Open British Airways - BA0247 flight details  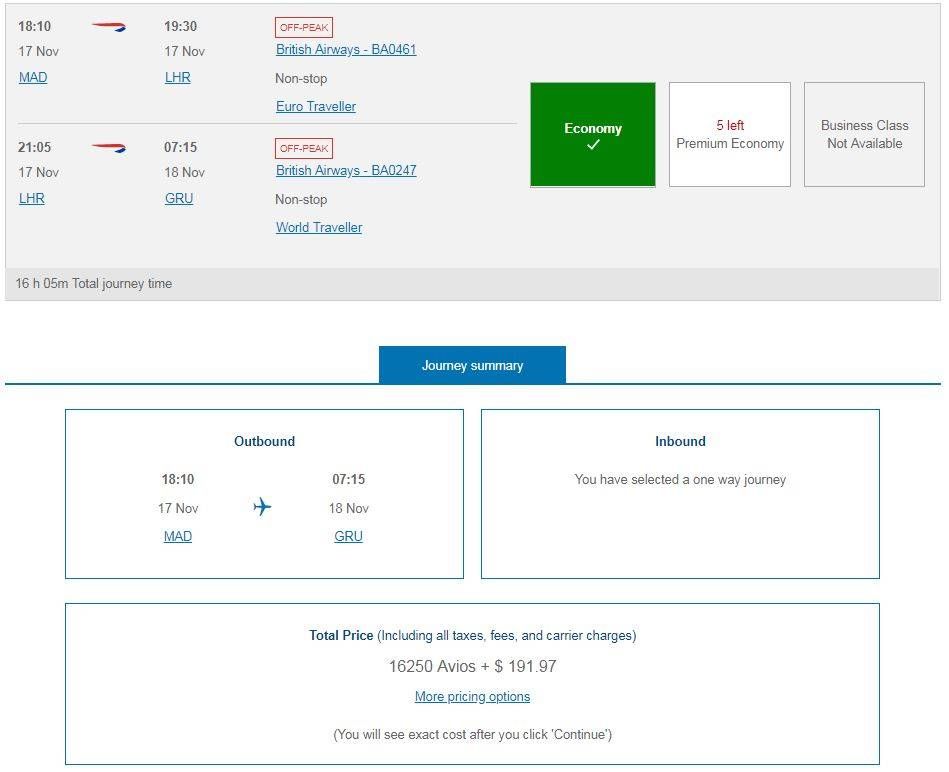[346, 171]
